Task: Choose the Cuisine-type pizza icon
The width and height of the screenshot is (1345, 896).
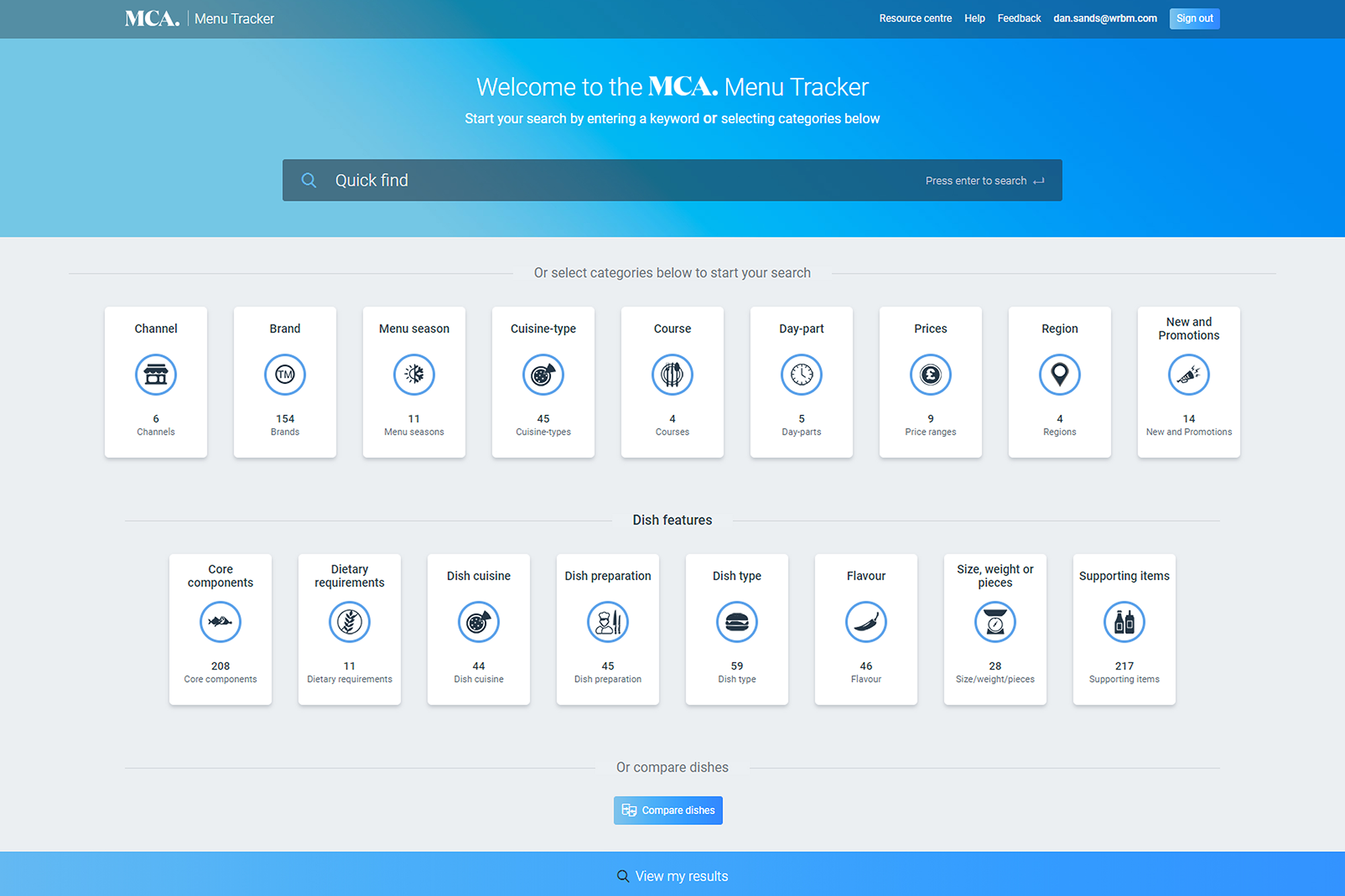Action: coord(543,374)
